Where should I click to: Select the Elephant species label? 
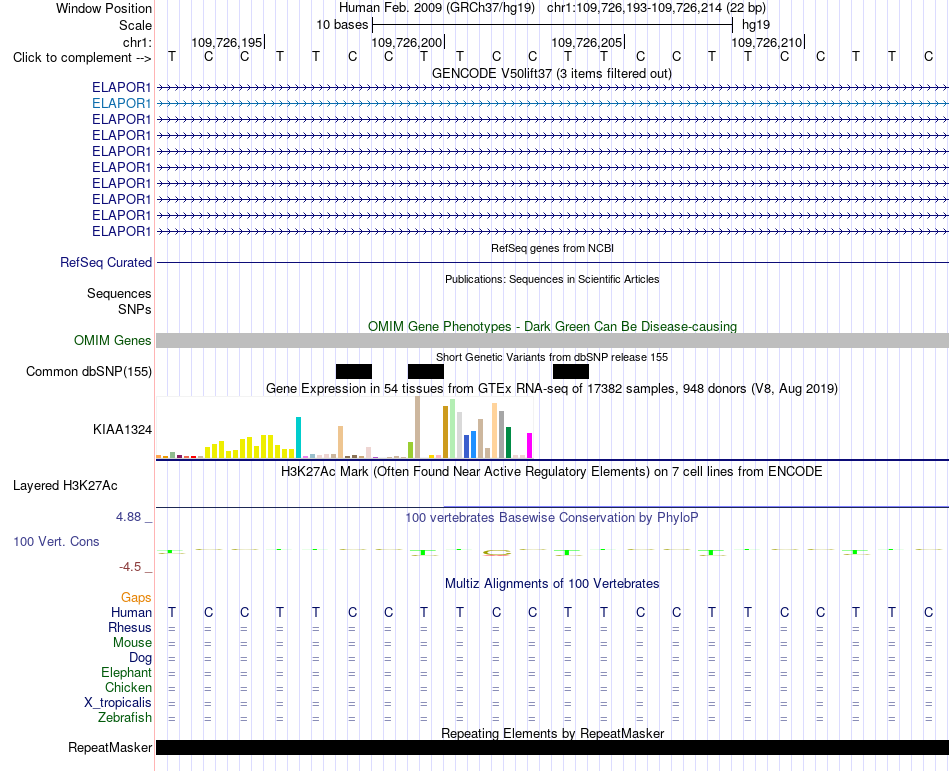tap(126, 673)
